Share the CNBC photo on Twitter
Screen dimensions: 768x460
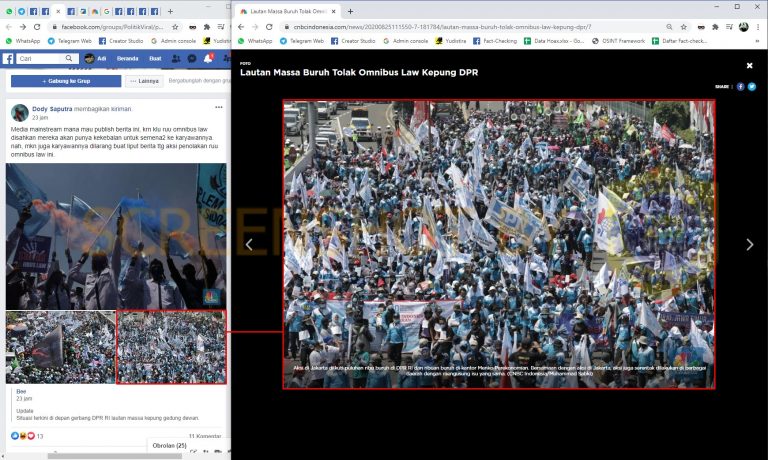752,87
